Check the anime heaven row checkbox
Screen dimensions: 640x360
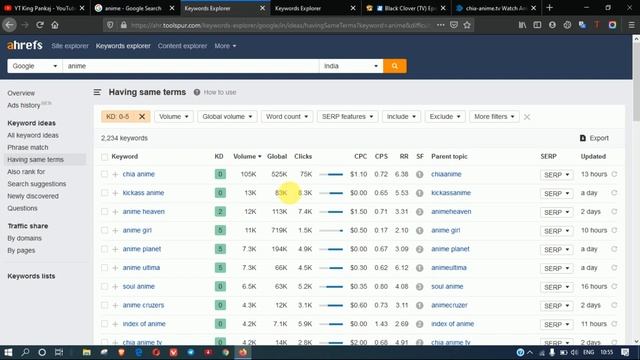(104, 212)
